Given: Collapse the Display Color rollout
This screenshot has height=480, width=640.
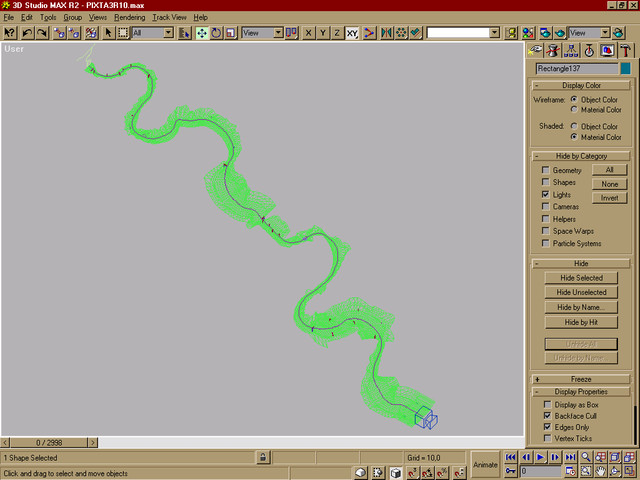Looking at the screenshot, I should [x=581, y=85].
